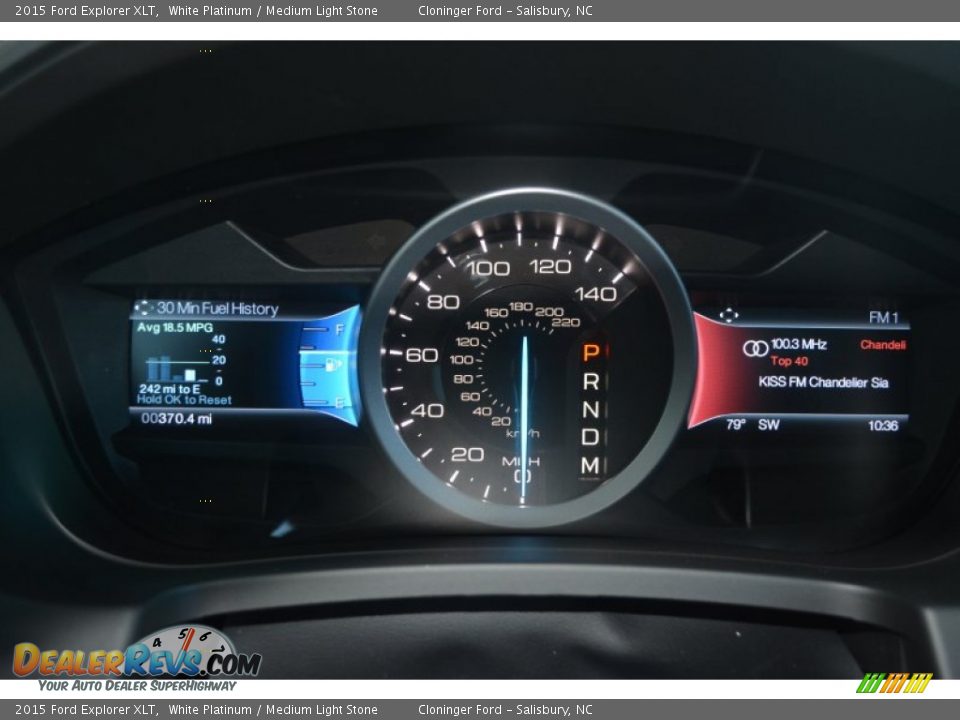Click the four-way navigation arrows on radio display
This screenshot has height=720, width=960.
tap(728, 316)
